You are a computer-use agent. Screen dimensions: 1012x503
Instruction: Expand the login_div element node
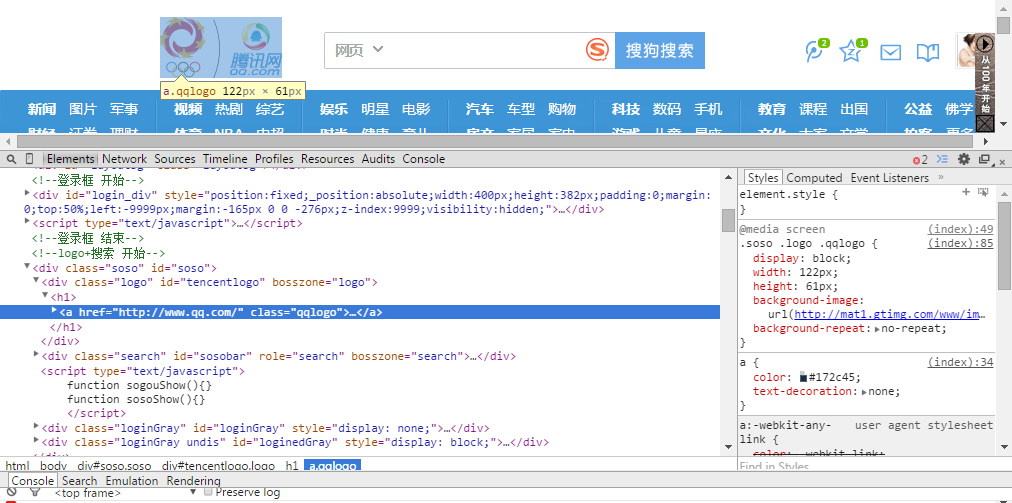(27, 192)
